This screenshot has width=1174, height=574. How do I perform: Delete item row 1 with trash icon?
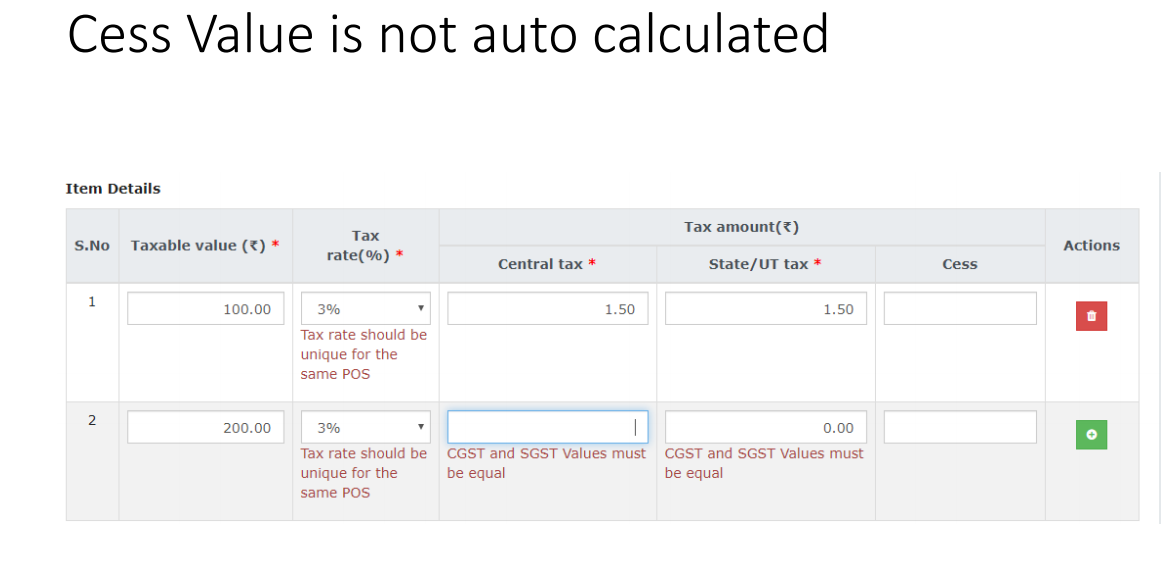click(x=1091, y=316)
